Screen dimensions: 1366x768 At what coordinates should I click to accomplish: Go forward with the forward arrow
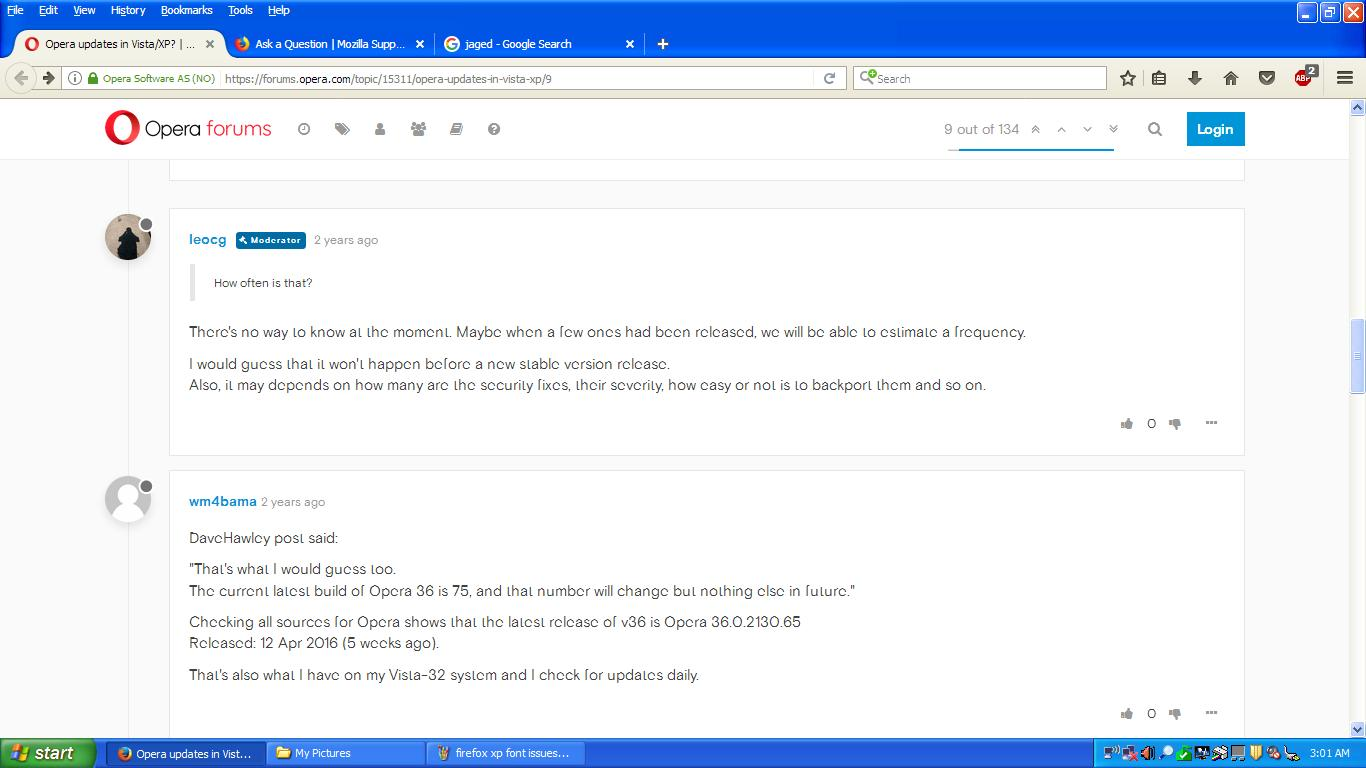tap(47, 78)
